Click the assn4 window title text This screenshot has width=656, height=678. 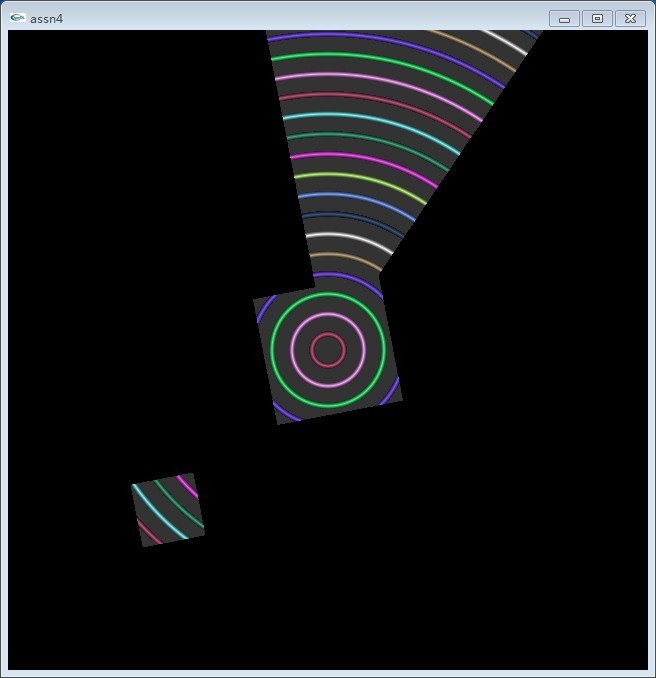tap(46, 19)
